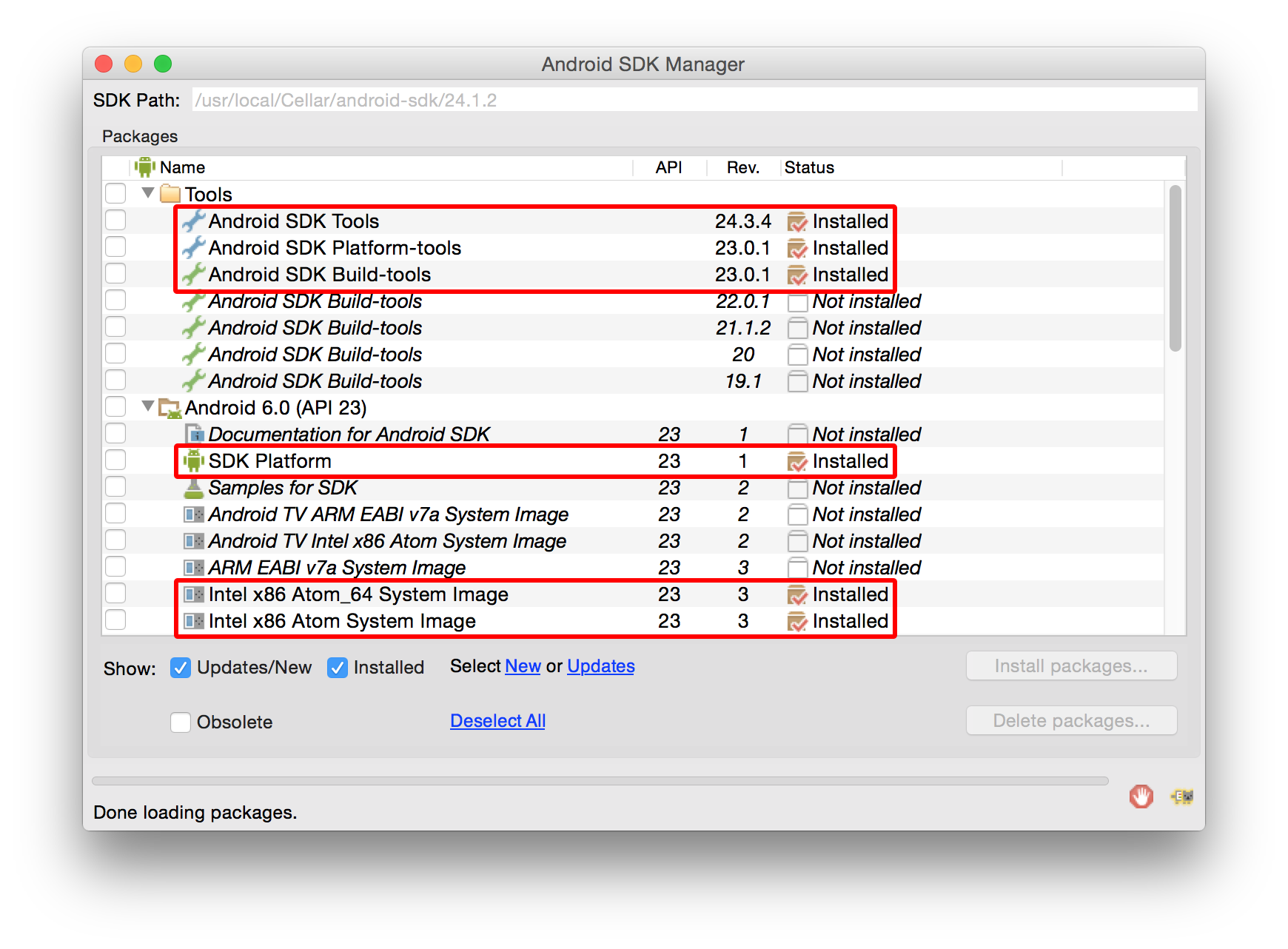Click the Tools folder icon
The width and height of the screenshot is (1288, 949).
pos(170,193)
